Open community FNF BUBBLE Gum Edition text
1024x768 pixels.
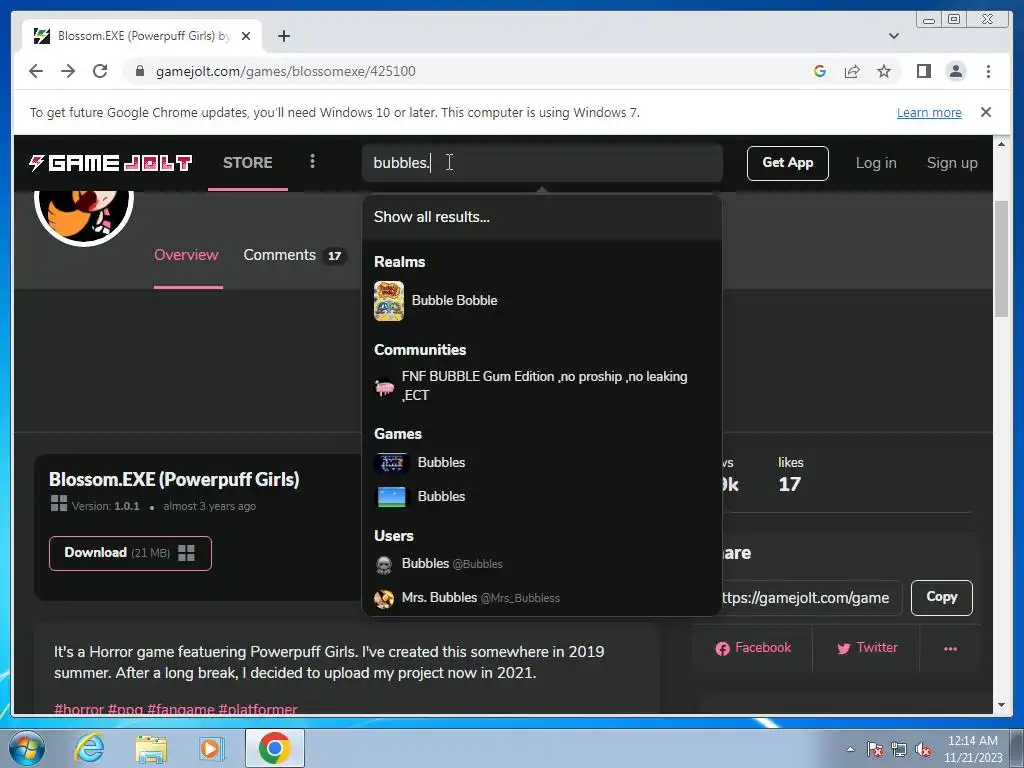click(544, 386)
